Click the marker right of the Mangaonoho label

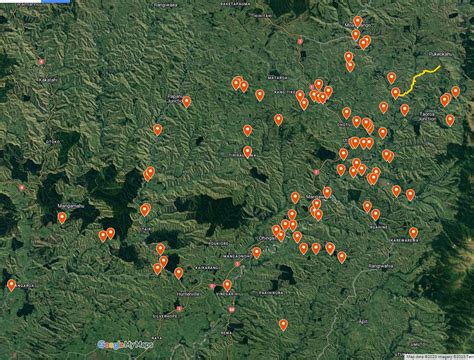pyautogui.click(x=256, y=253)
